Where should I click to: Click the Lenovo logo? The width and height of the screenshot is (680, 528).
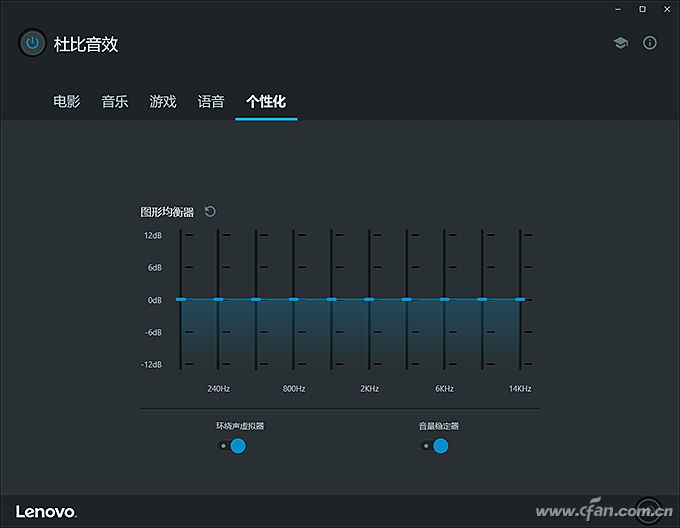point(46,512)
